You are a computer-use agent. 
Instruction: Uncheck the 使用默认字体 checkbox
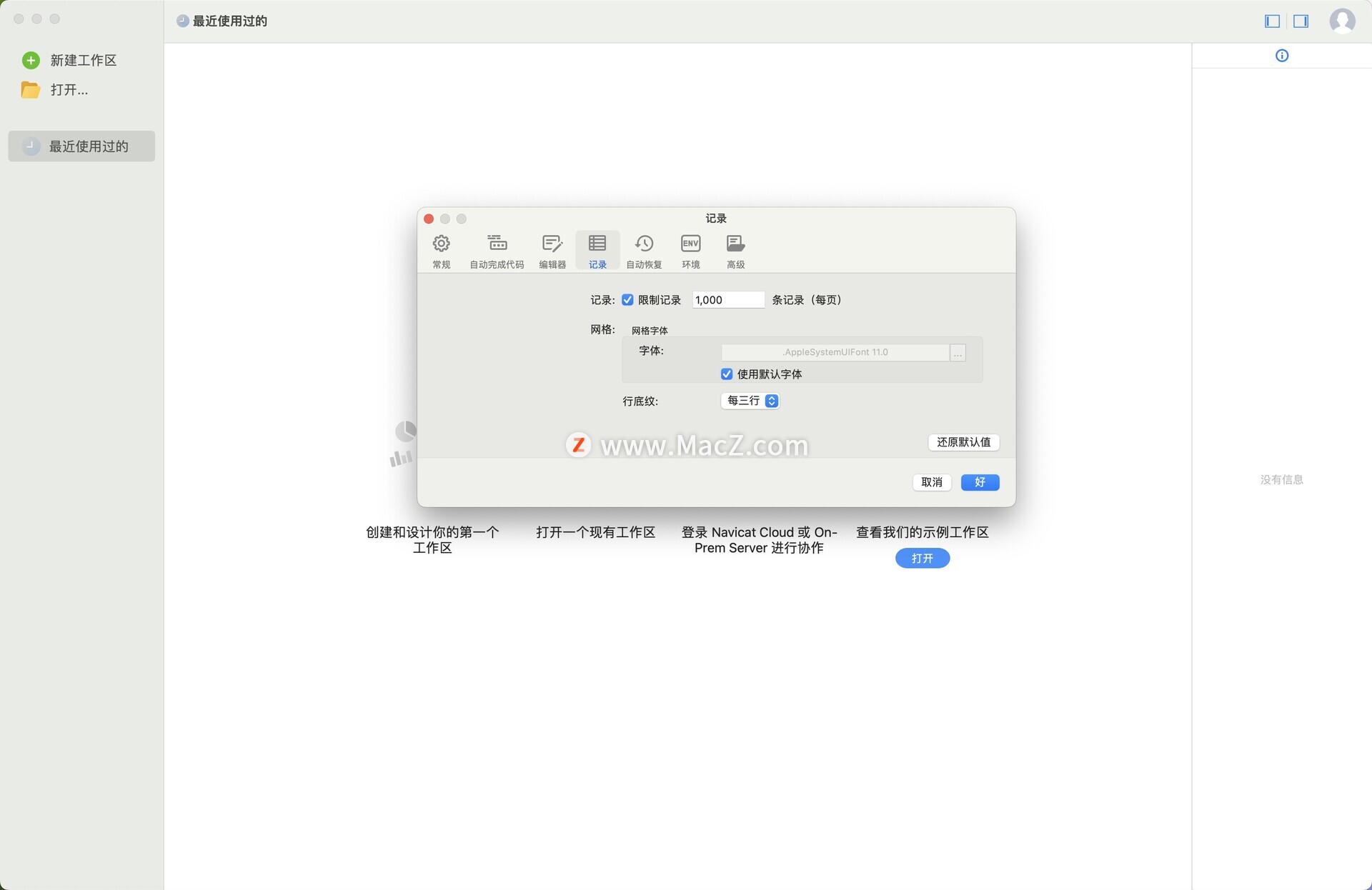(x=727, y=374)
